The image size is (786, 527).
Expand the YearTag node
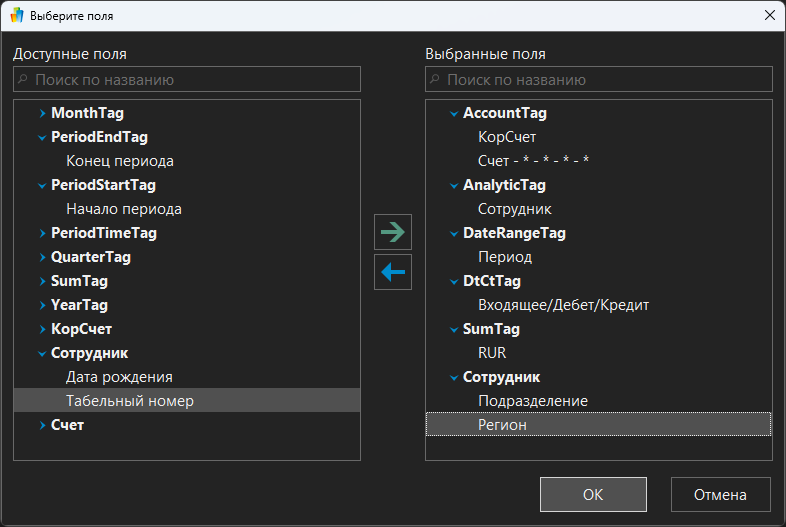(42, 306)
